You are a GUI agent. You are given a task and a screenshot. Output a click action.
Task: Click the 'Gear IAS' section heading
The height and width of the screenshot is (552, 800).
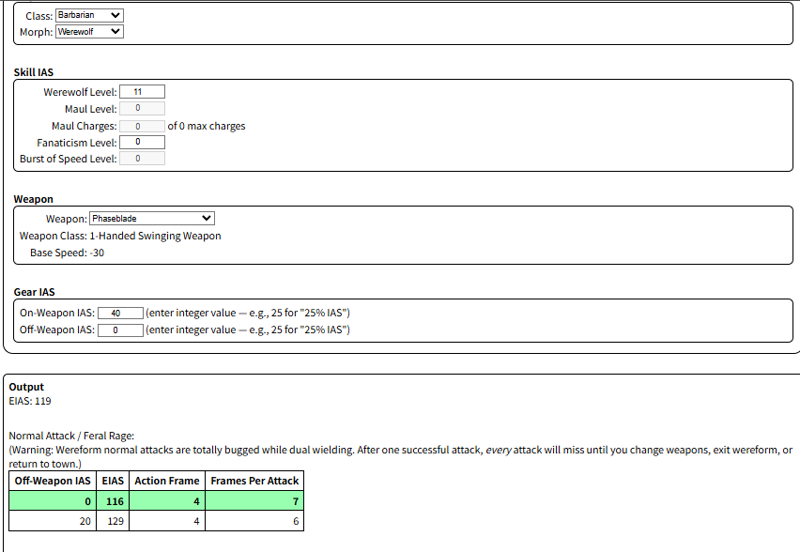34,292
